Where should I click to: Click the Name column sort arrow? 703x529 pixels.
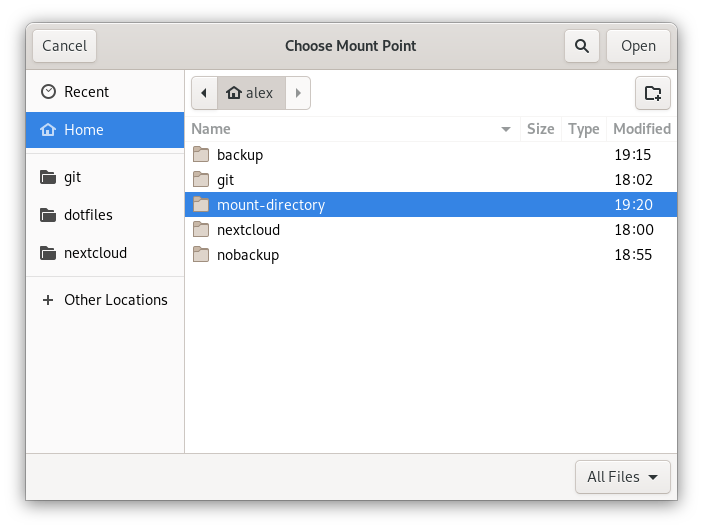[x=506, y=129]
